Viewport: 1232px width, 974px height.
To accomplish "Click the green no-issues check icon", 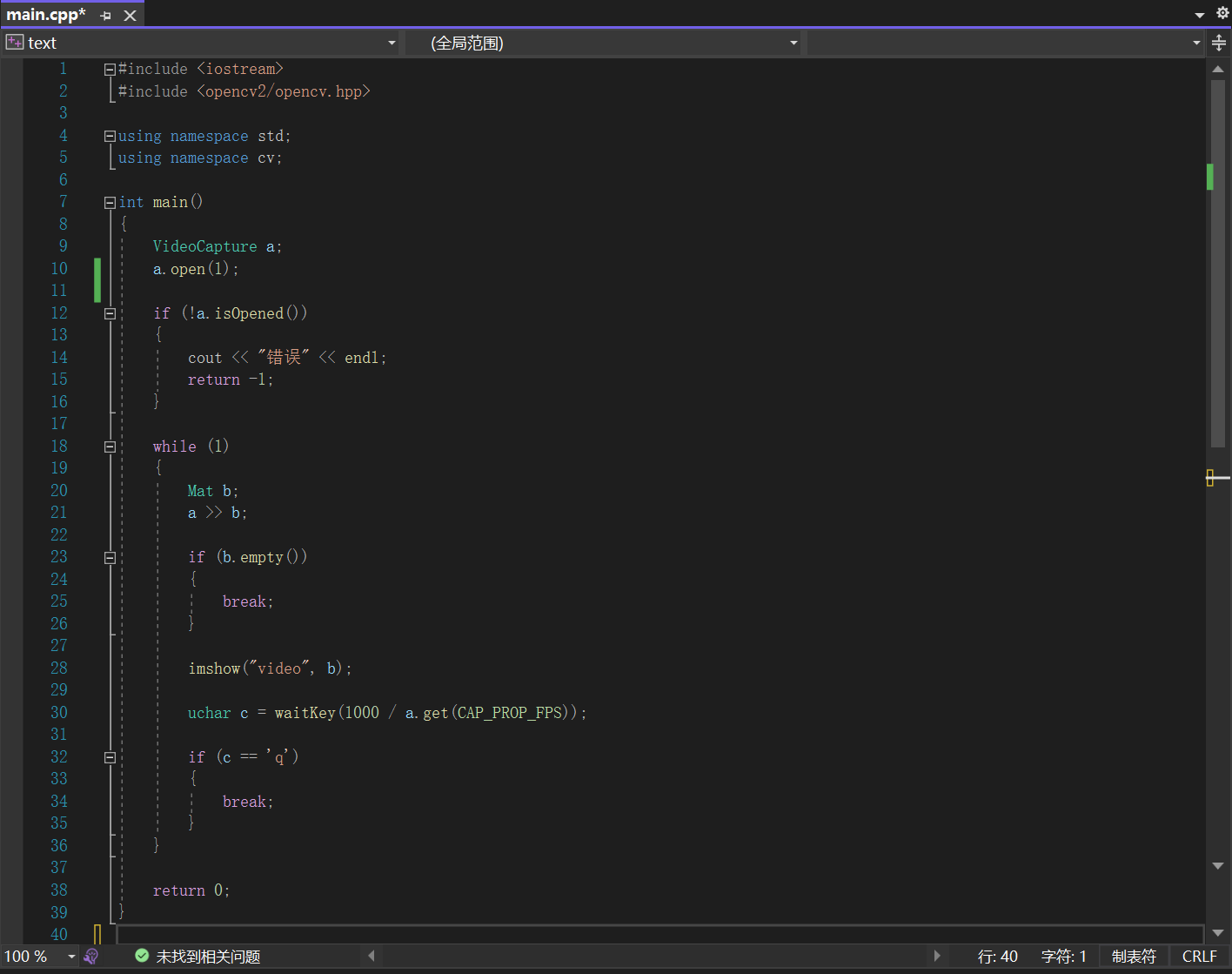I will [x=142, y=956].
